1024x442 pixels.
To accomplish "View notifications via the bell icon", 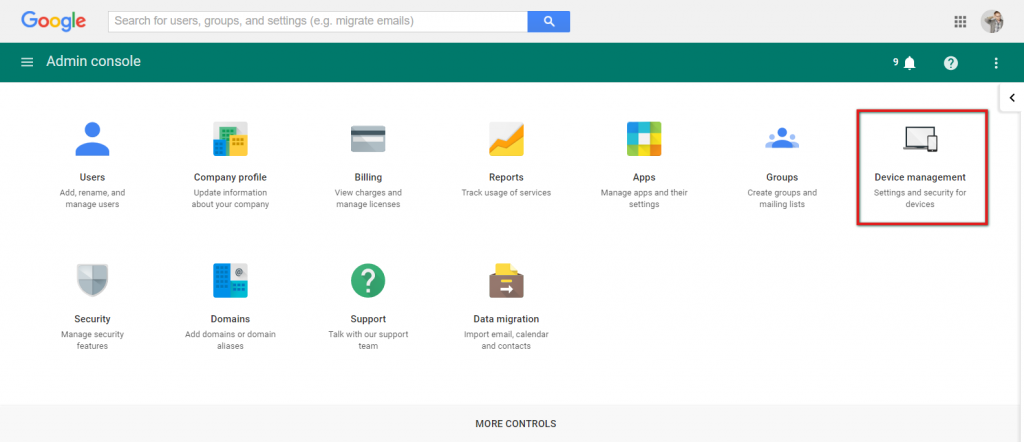I will [909, 63].
